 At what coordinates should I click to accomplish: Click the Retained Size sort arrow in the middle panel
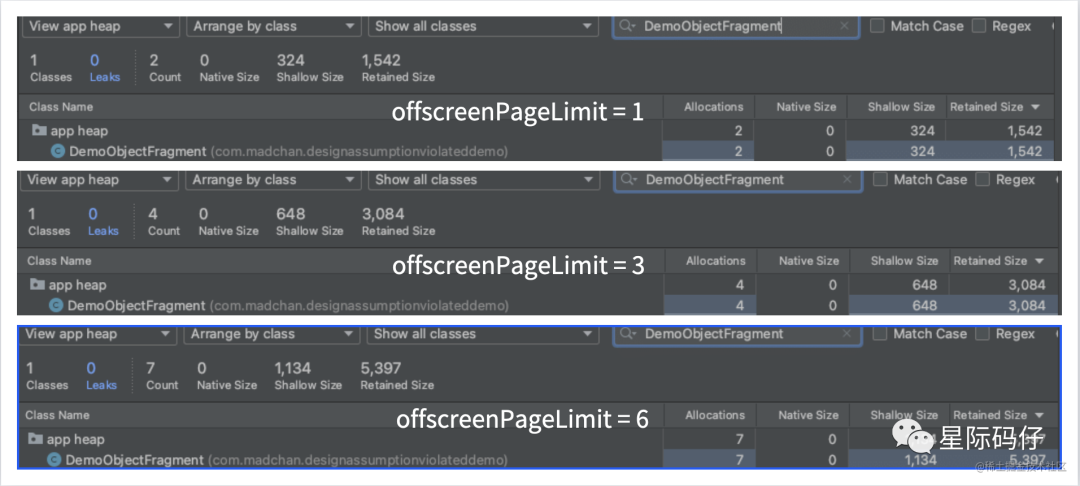coord(1039,261)
